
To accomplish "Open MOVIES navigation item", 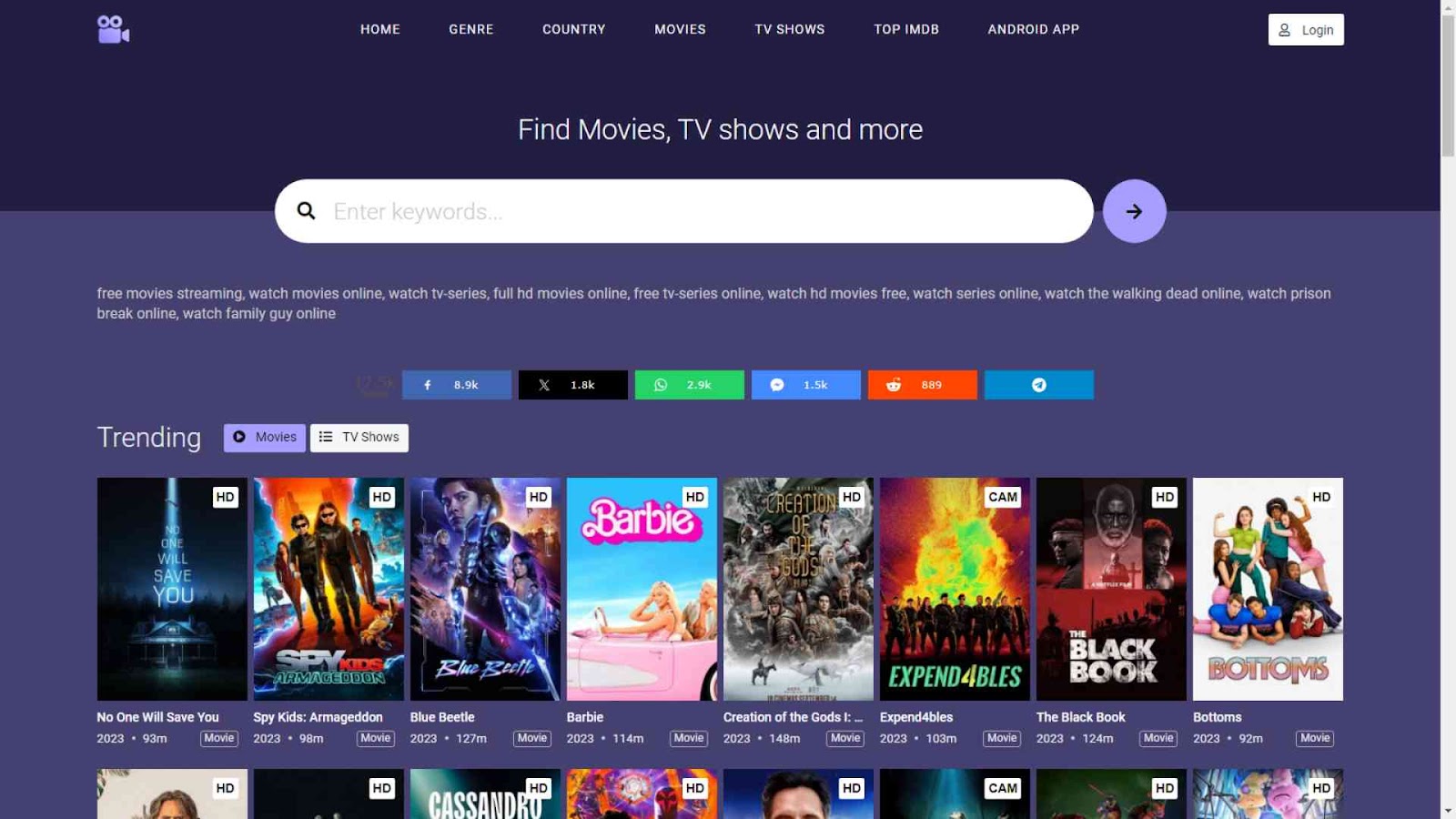I will pyautogui.click(x=681, y=29).
